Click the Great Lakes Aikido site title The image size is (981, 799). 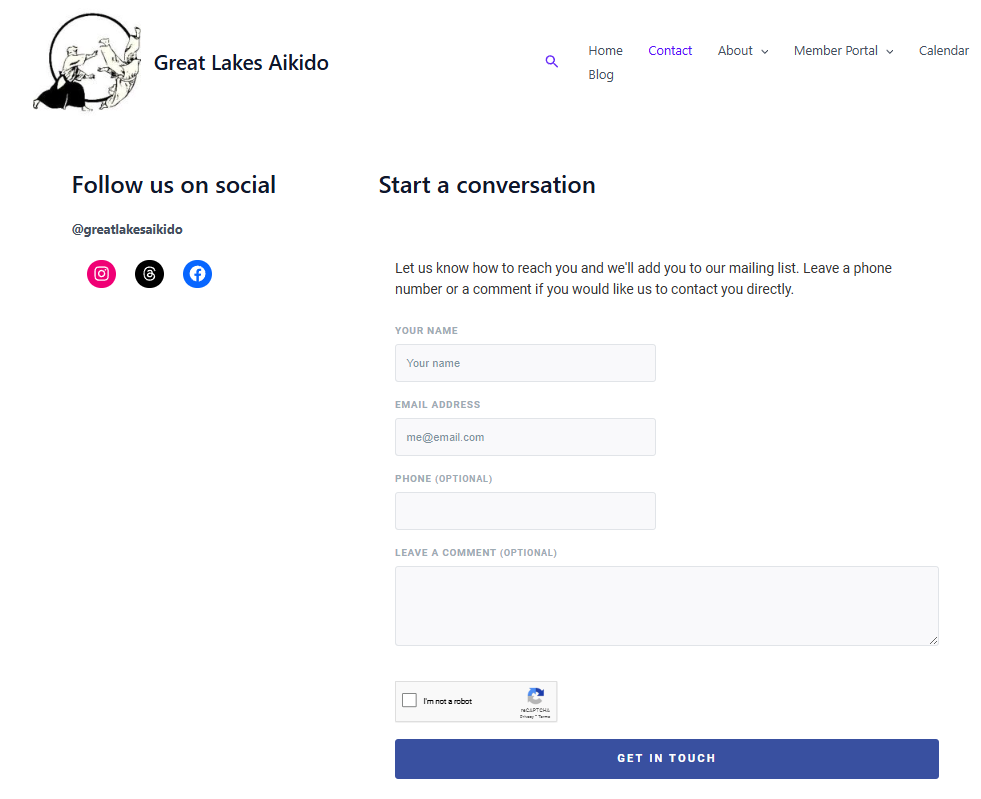tap(241, 63)
